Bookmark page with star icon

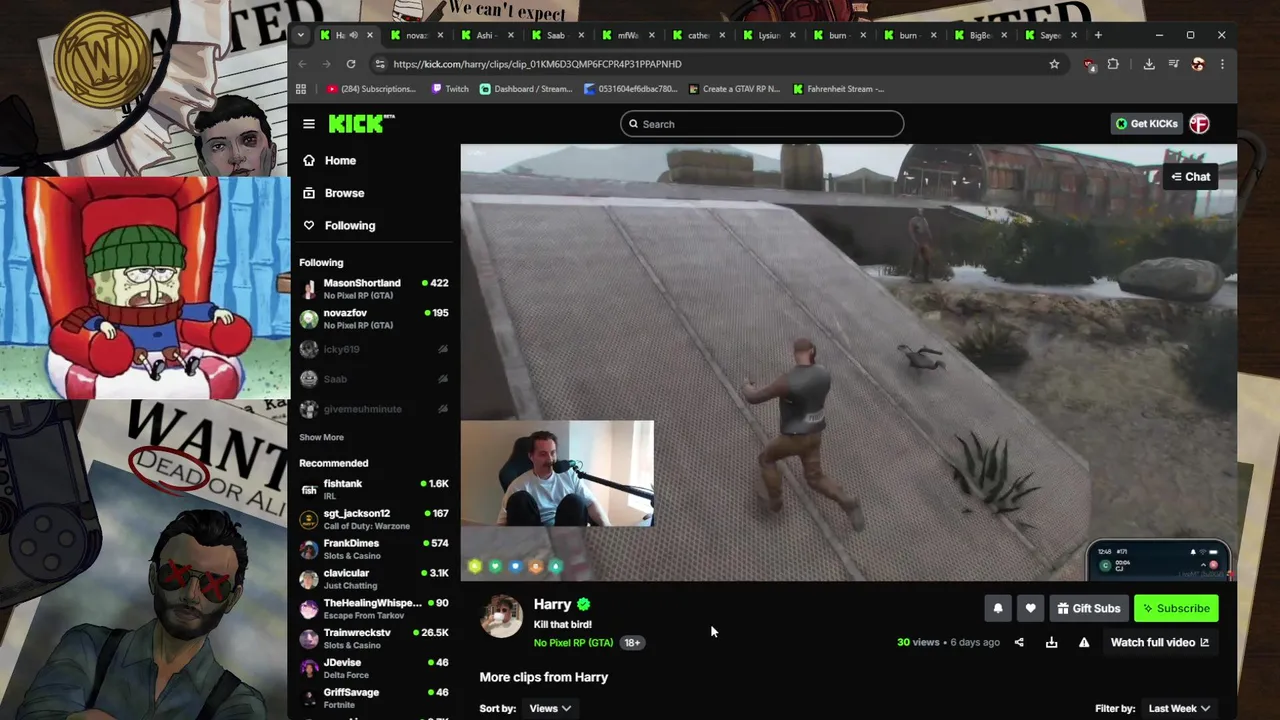tap(1054, 64)
